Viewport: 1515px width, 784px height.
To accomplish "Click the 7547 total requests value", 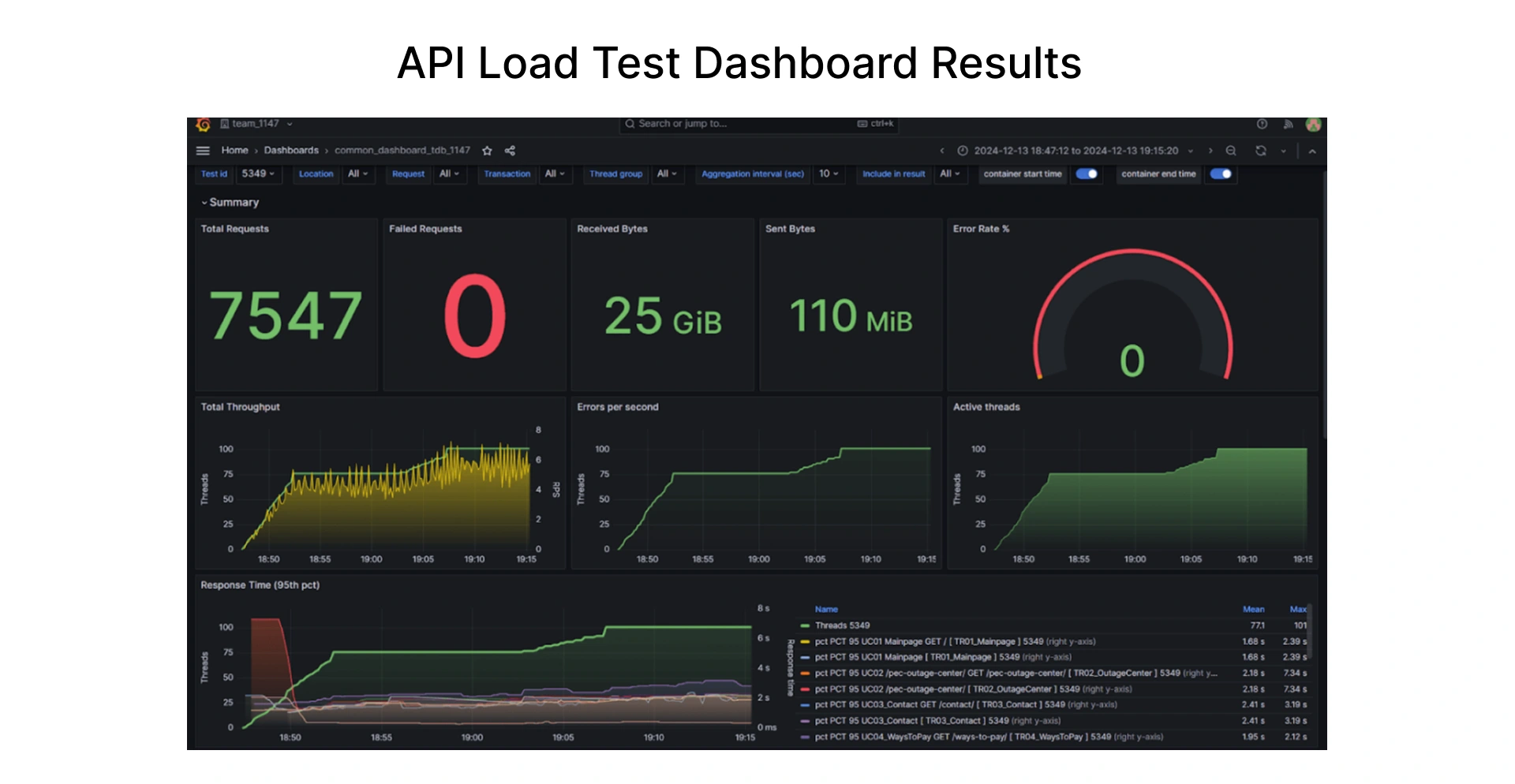I will point(286,315).
